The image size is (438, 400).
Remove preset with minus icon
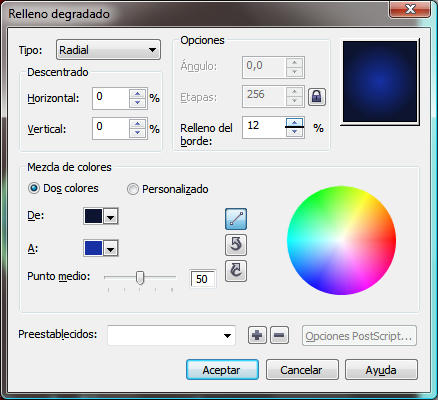pyautogui.click(x=279, y=335)
